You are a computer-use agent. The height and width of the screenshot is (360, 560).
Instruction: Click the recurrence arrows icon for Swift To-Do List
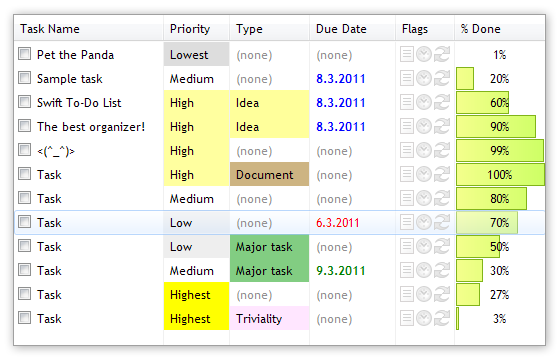point(442,102)
